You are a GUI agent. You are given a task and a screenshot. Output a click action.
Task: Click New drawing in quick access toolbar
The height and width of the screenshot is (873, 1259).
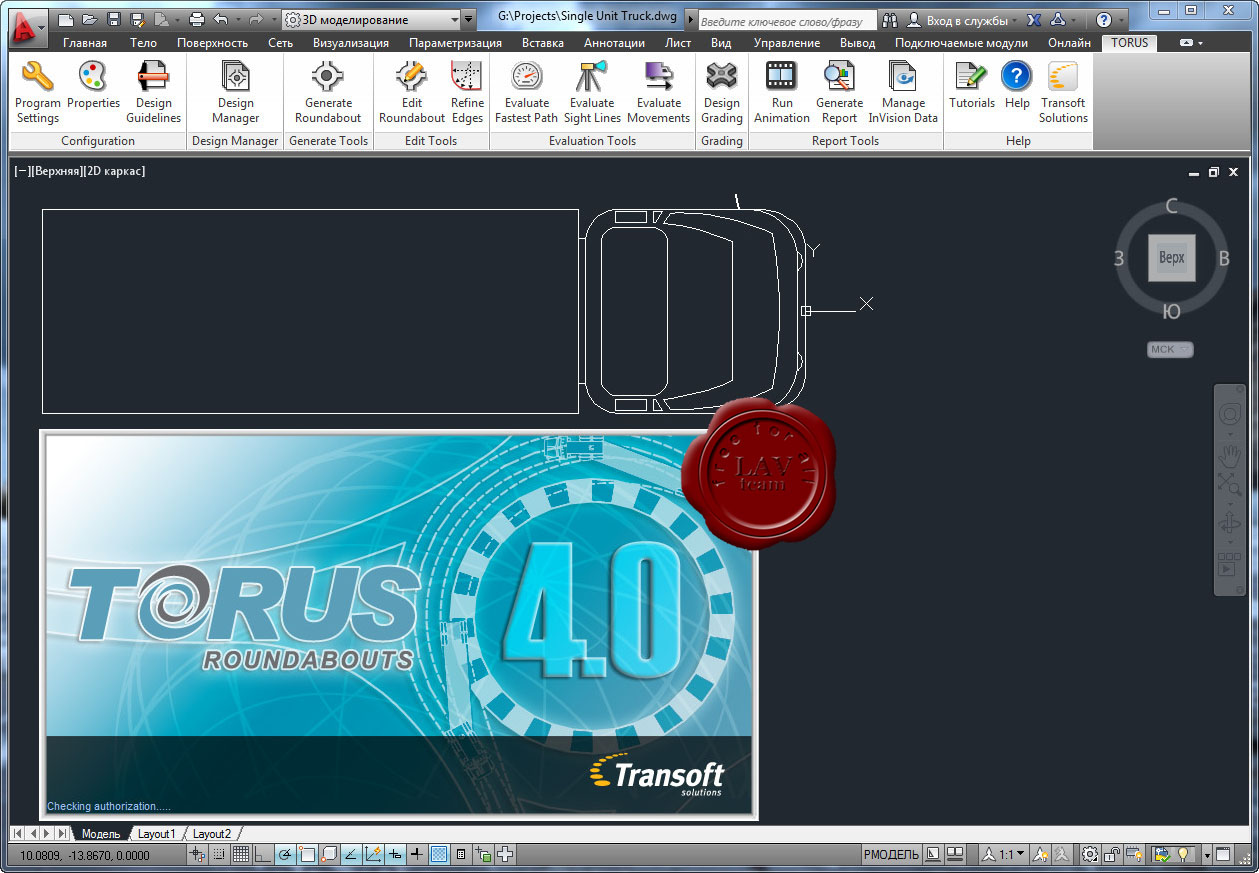pos(66,19)
